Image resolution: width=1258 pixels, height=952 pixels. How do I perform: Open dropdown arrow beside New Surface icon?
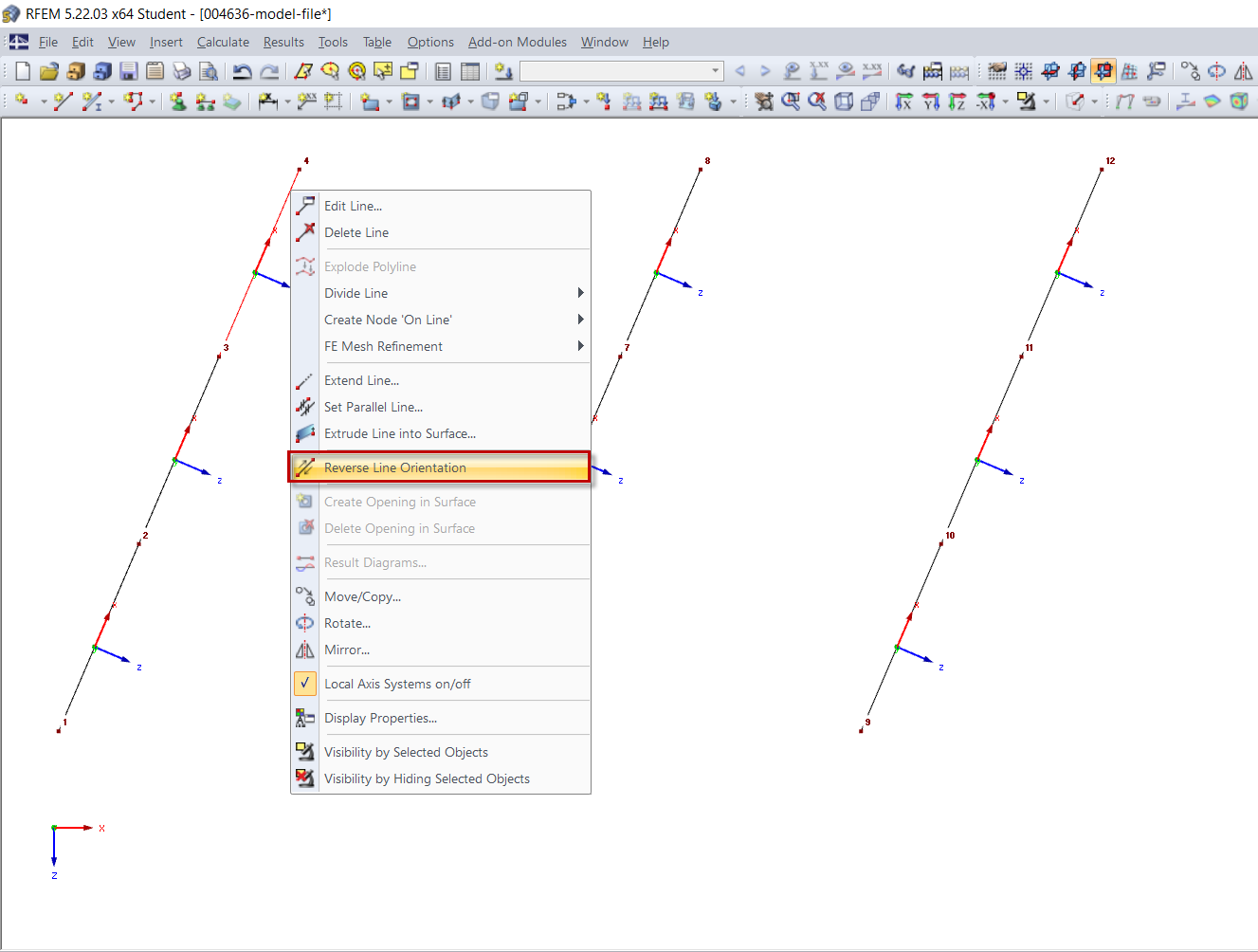(x=389, y=101)
